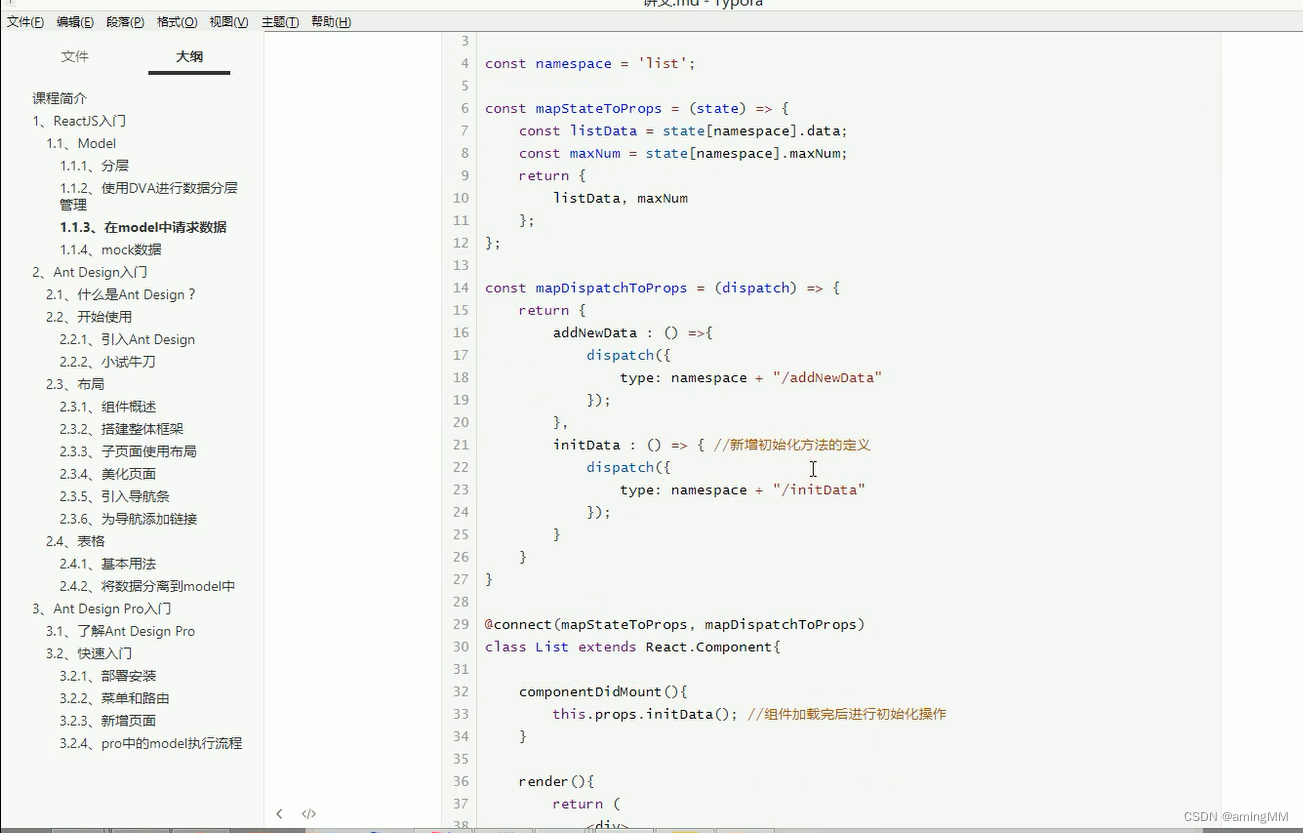
Task: Go to outline heading 课程简介
Action: pos(60,98)
